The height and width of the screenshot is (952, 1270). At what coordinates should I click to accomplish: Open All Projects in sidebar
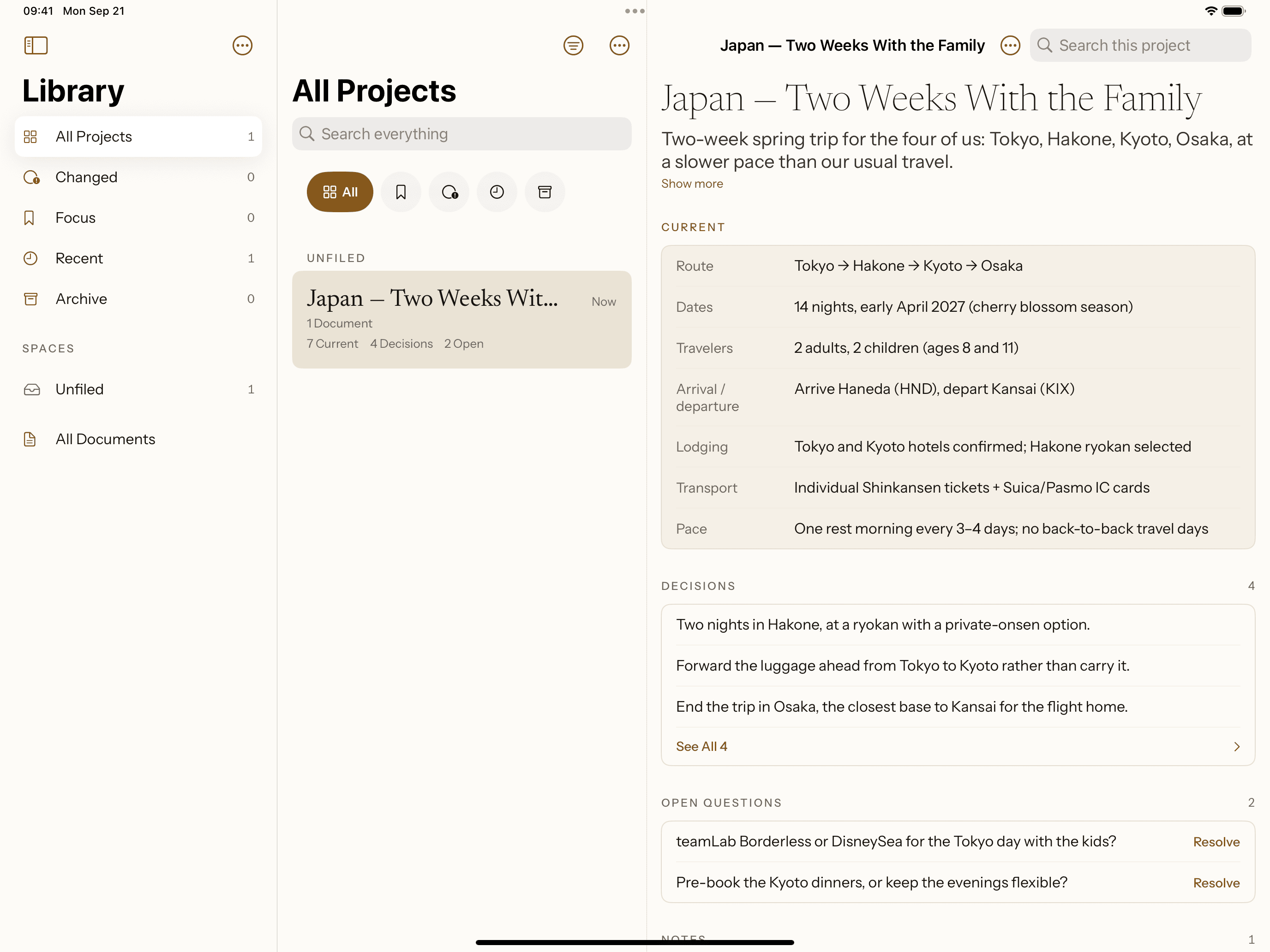coord(138,137)
